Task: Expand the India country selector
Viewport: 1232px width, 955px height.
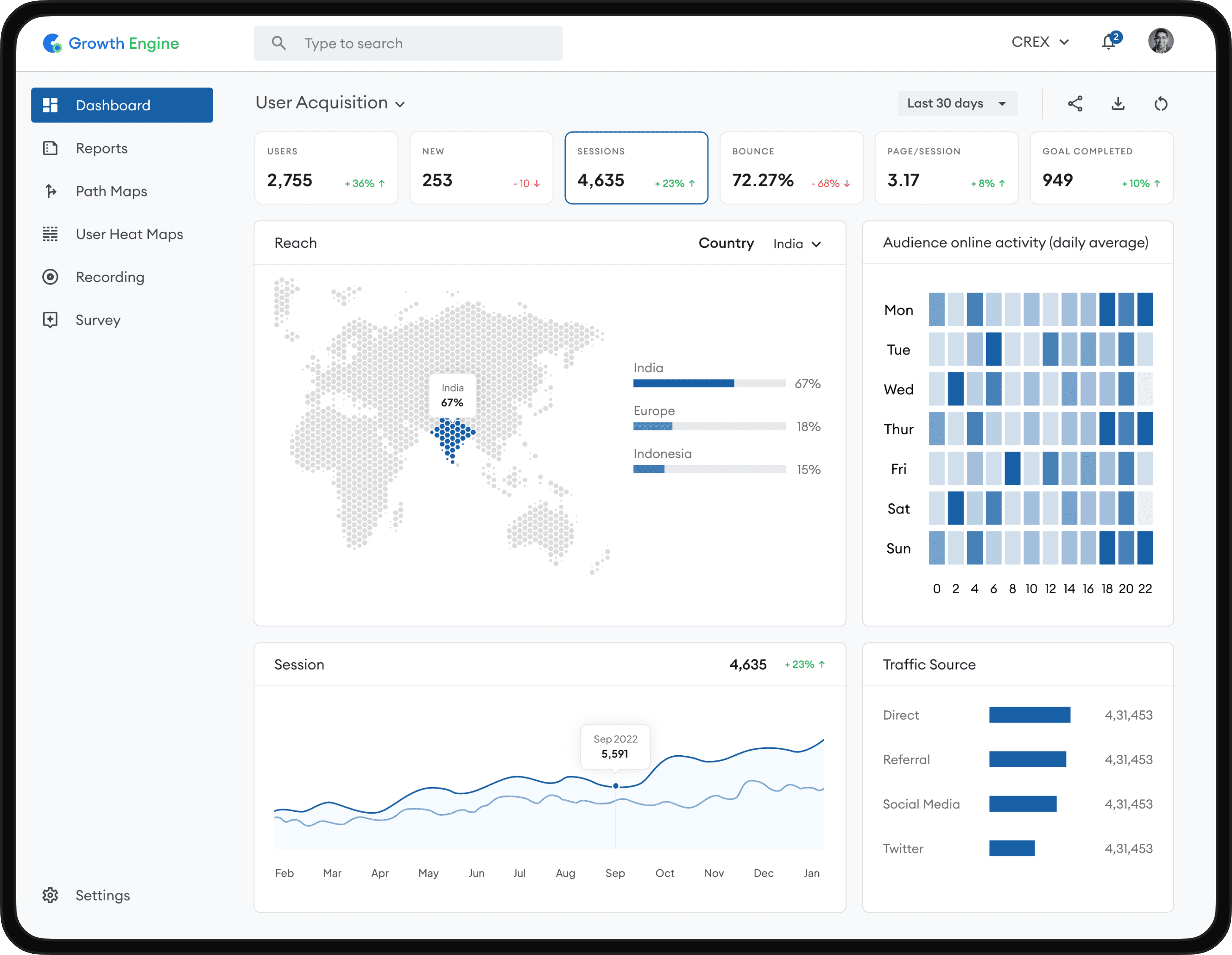Action: click(x=797, y=244)
